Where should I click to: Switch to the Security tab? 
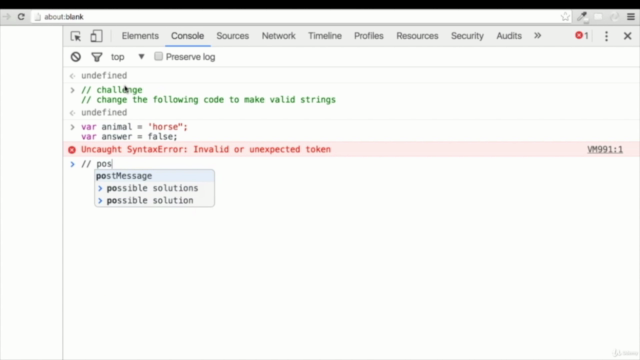467,36
